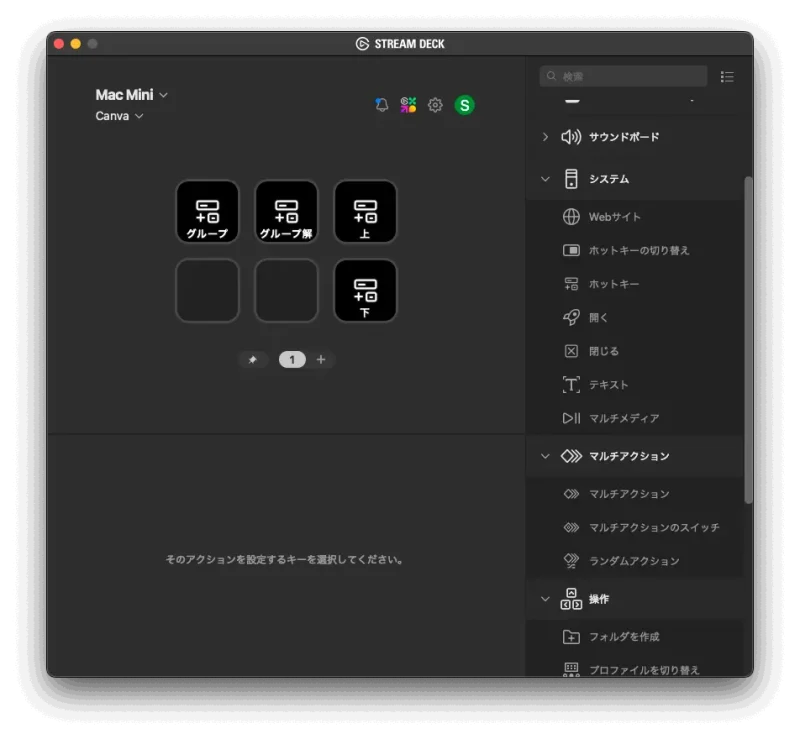Toggle the action list view icon
The width and height of the screenshot is (800, 739).
tap(727, 77)
